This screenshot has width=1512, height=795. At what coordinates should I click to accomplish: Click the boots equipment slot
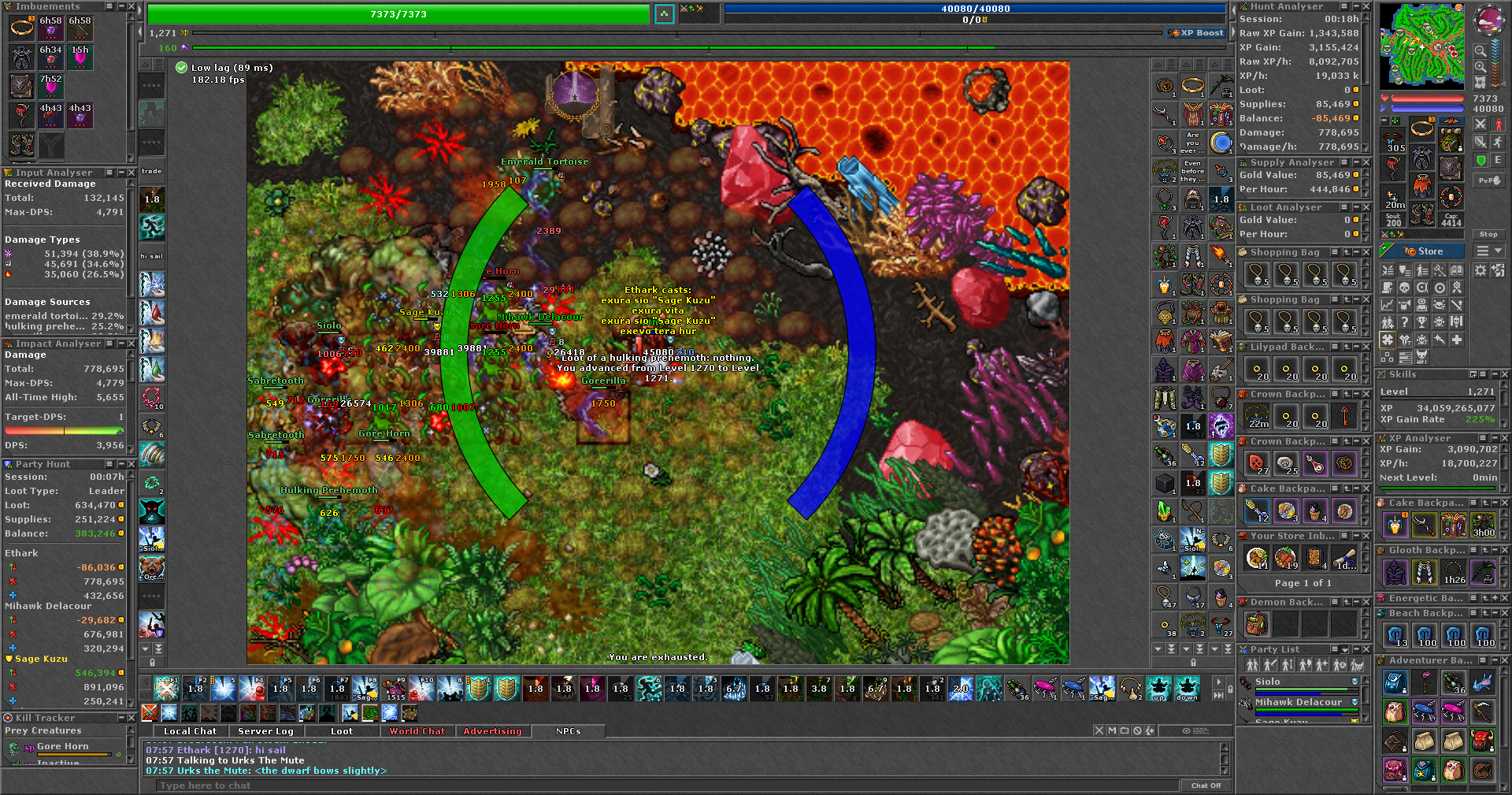coord(1422,214)
